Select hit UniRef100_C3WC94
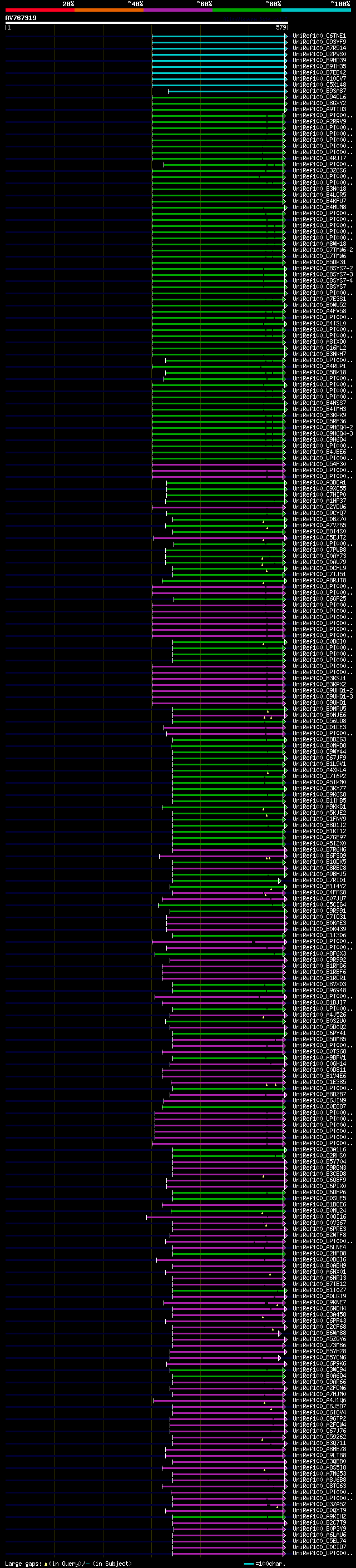 pos(319,1369)
